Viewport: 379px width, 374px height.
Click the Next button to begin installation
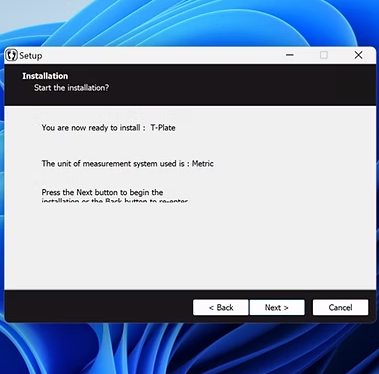click(277, 307)
